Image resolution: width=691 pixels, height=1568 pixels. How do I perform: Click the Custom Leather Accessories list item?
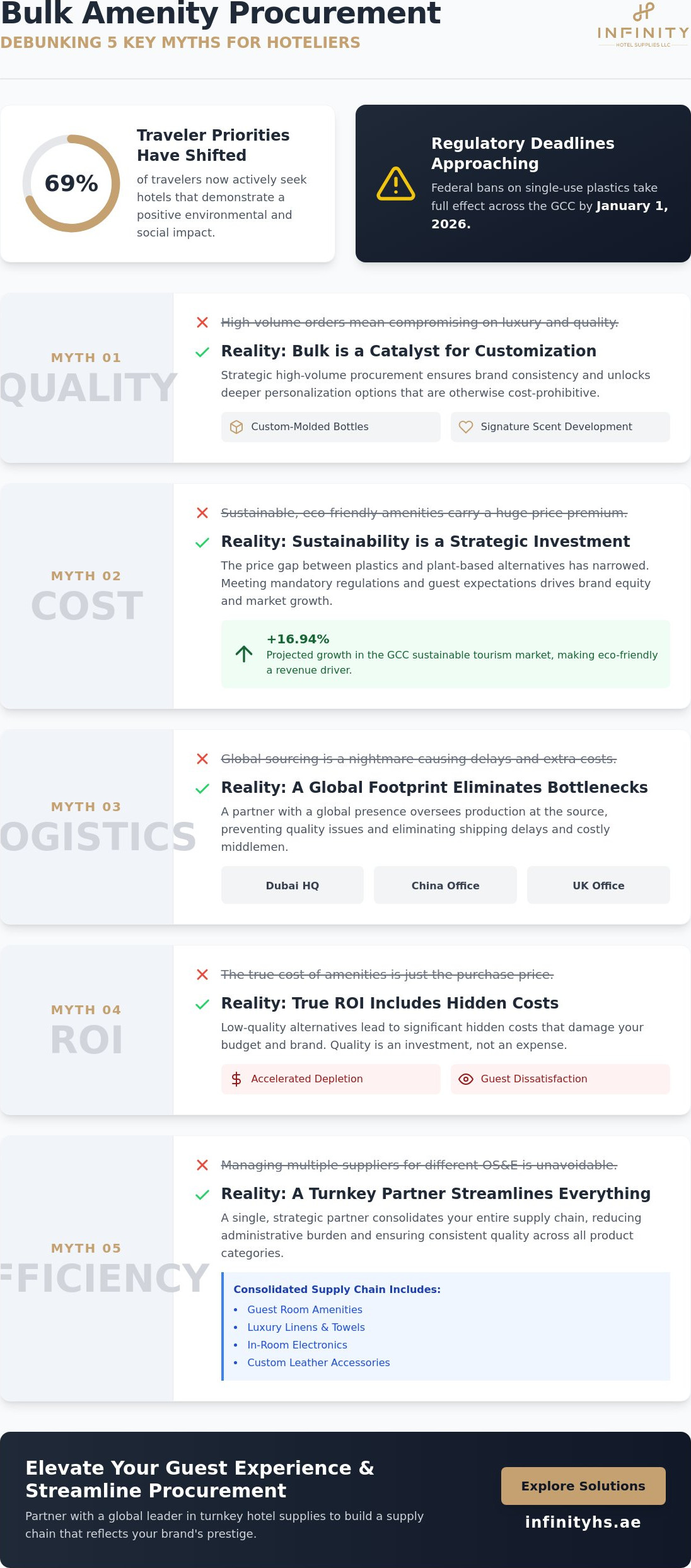[318, 1362]
